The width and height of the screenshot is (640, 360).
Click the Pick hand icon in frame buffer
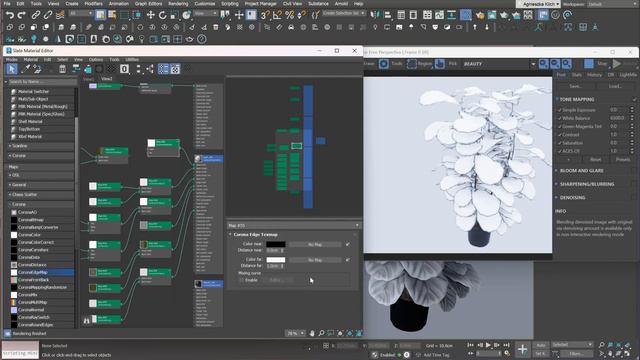(x=440, y=64)
